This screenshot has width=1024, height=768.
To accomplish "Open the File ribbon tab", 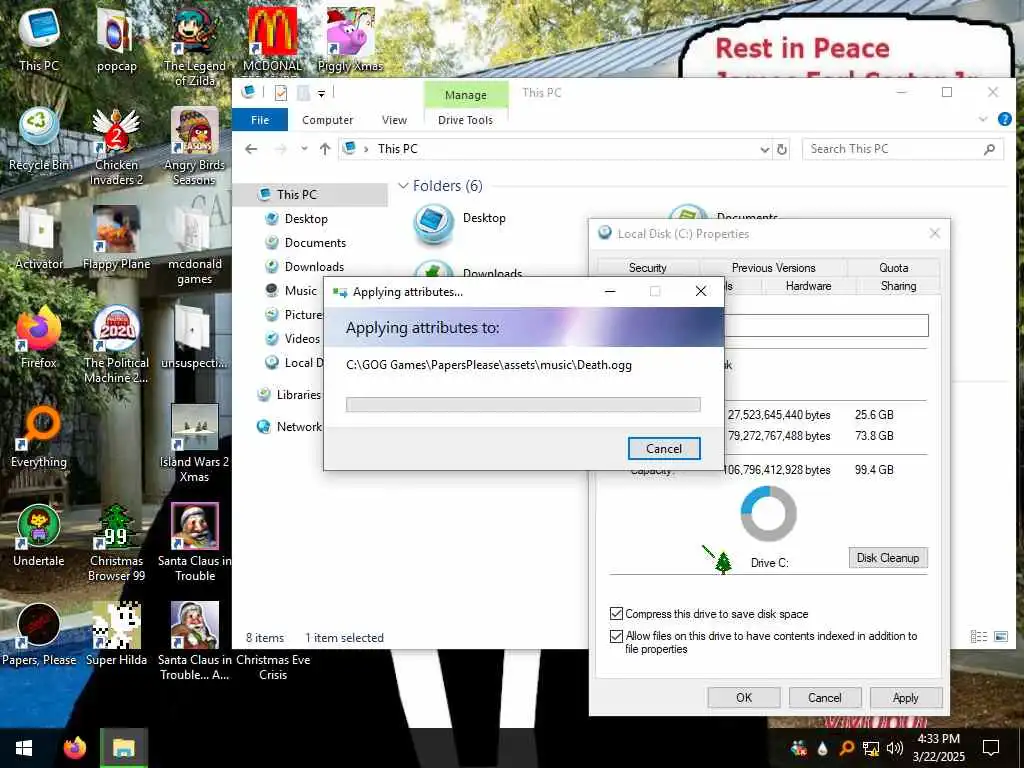I will pyautogui.click(x=260, y=120).
